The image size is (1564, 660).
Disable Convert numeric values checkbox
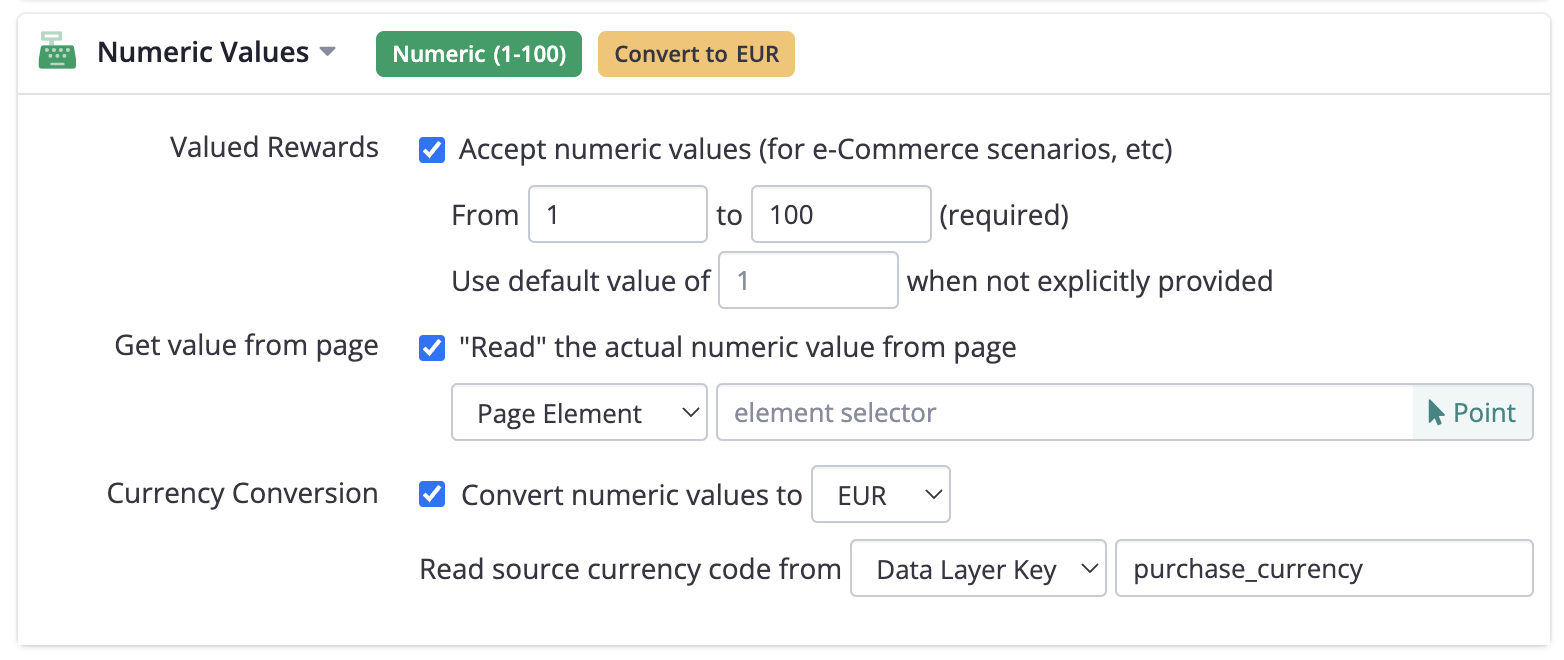click(432, 494)
